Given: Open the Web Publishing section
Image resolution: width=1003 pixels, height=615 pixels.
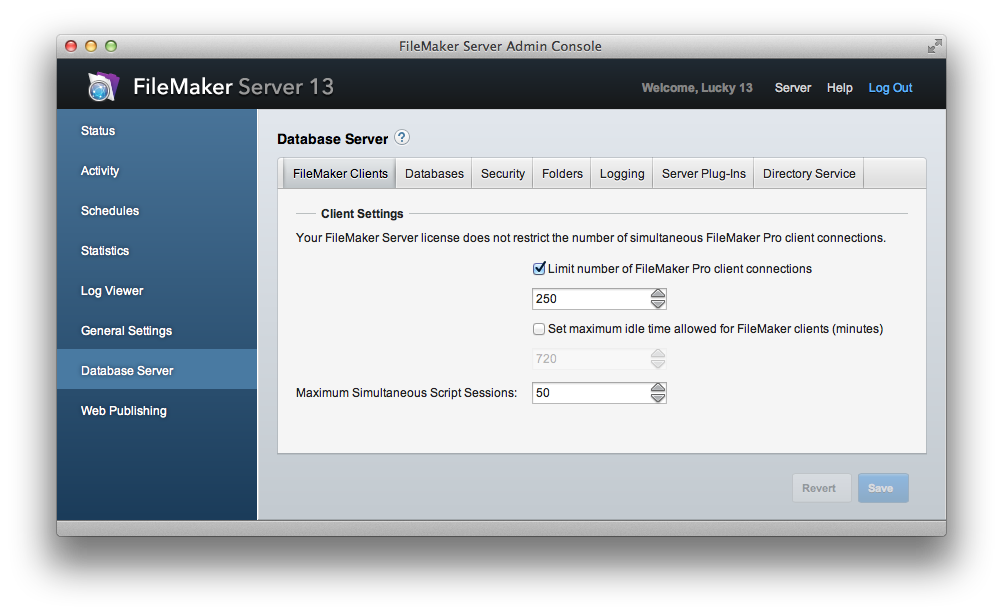Looking at the screenshot, I should tap(123, 411).
